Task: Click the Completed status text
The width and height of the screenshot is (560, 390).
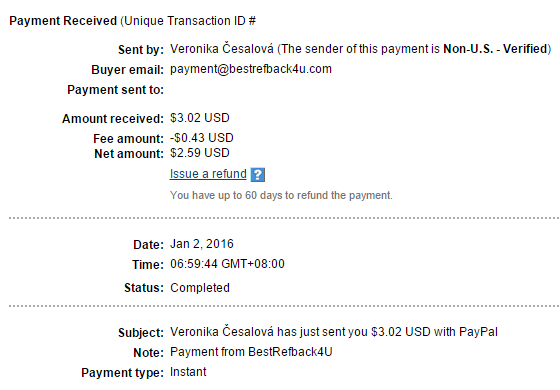Action: (200, 288)
